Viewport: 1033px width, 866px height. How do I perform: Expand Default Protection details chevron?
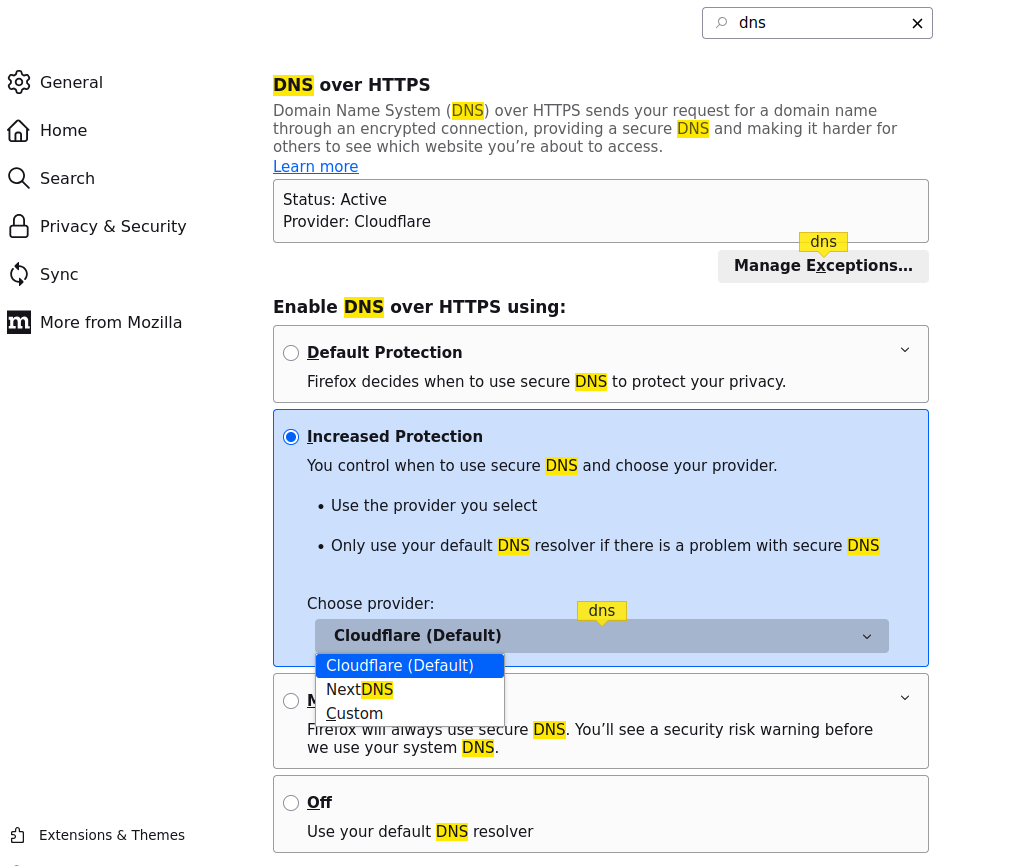(x=905, y=350)
